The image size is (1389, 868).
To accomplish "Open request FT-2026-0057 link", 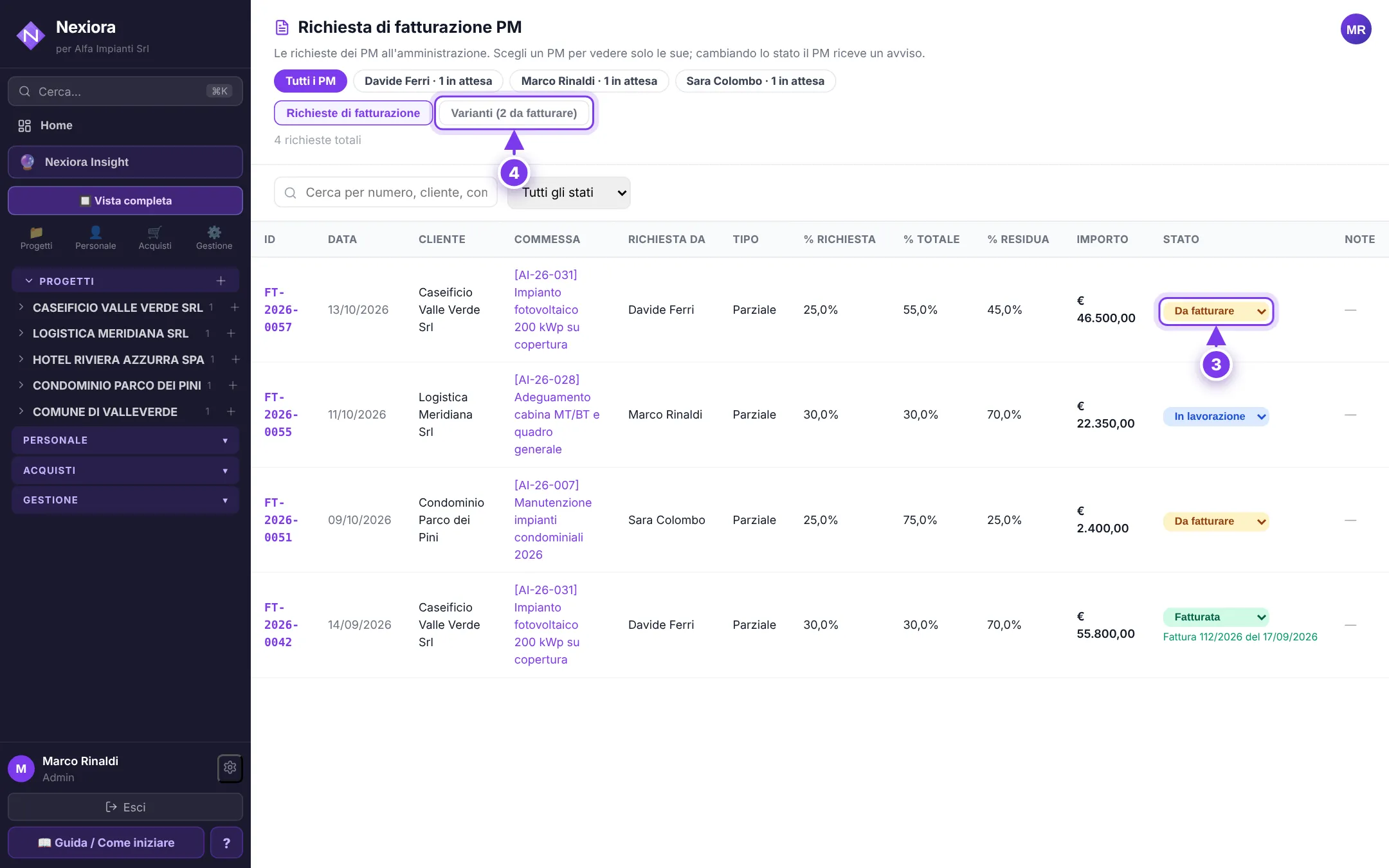I will pyautogui.click(x=281, y=310).
